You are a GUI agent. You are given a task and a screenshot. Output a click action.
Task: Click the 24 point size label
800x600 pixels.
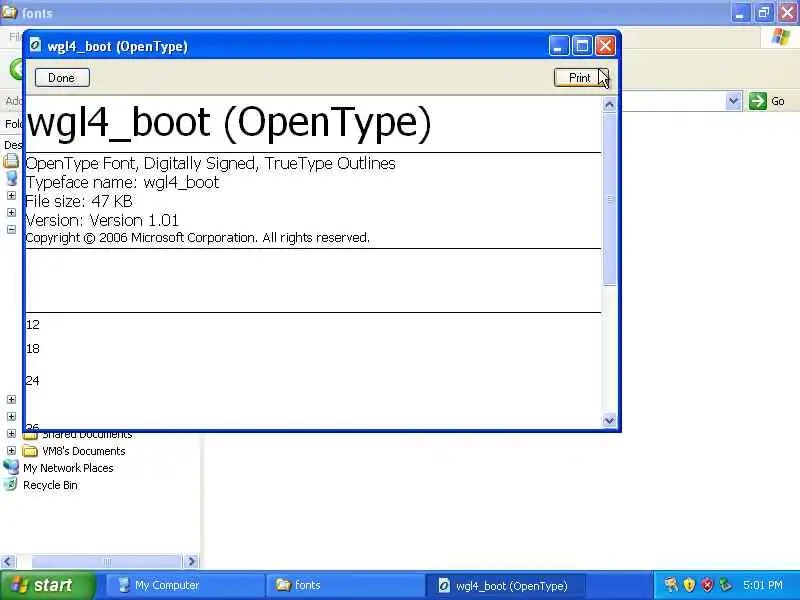click(x=33, y=381)
